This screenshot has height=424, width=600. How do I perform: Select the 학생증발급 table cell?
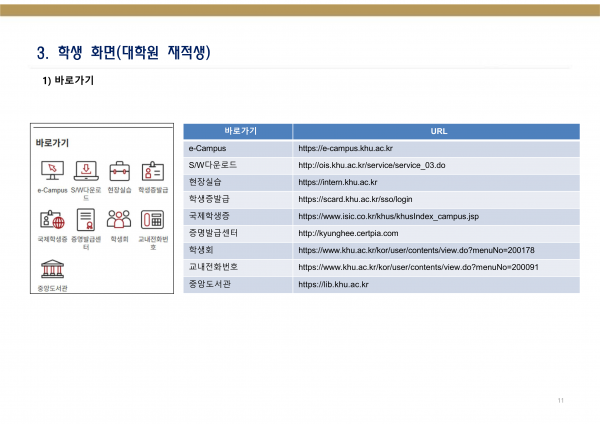pyautogui.click(x=238, y=199)
